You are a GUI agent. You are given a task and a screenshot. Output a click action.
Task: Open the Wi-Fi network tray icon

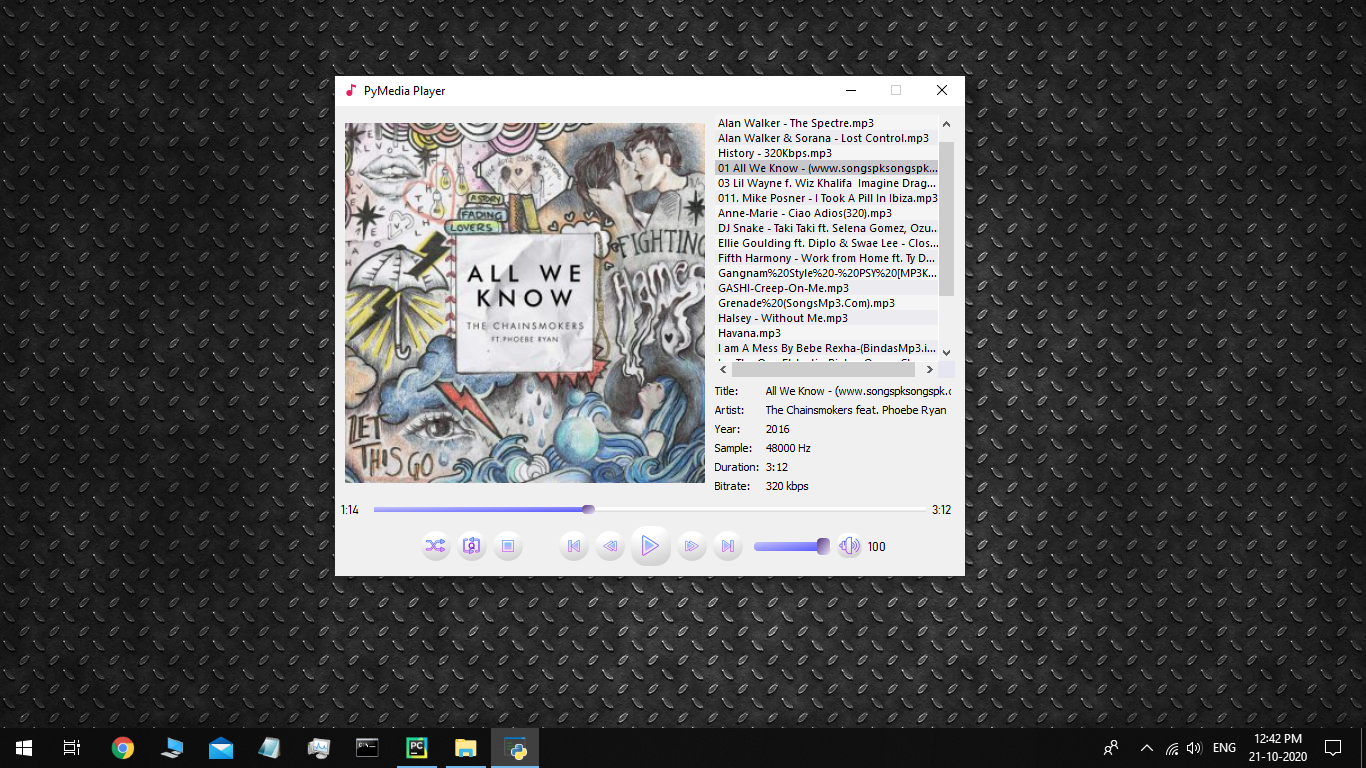click(1171, 748)
